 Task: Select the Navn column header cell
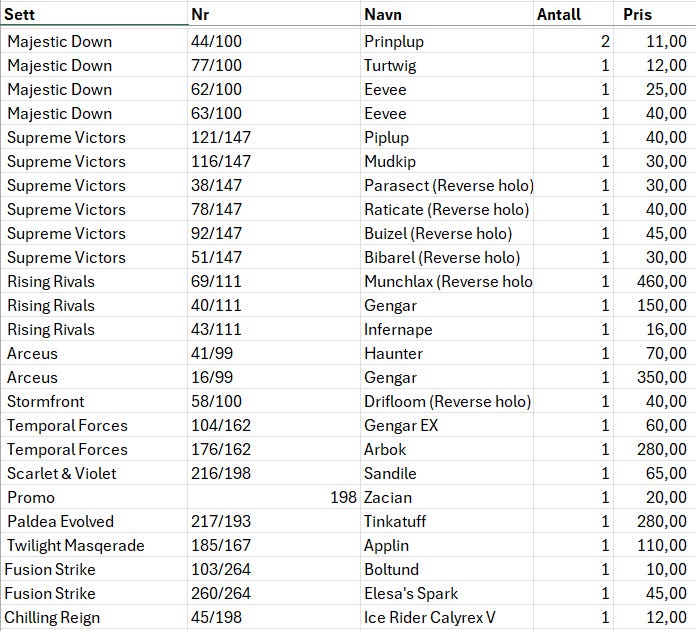coord(447,14)
